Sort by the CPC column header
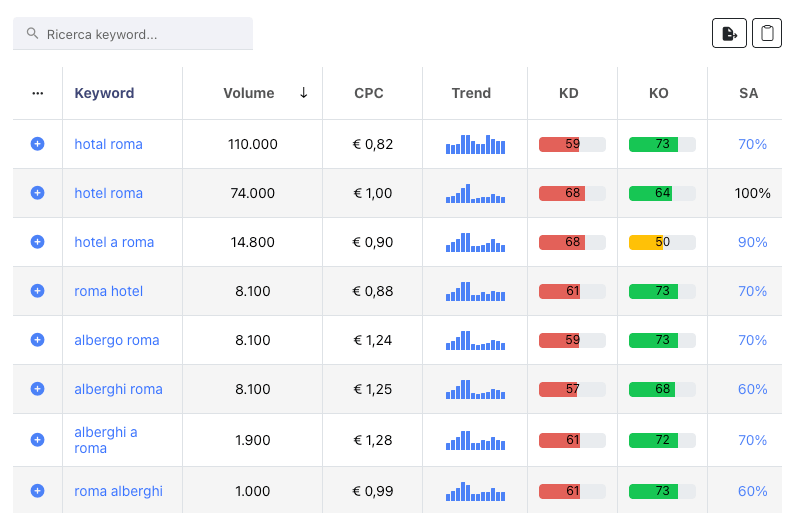Viewport: 798px width, 513px height. click(x=369, y=93)
